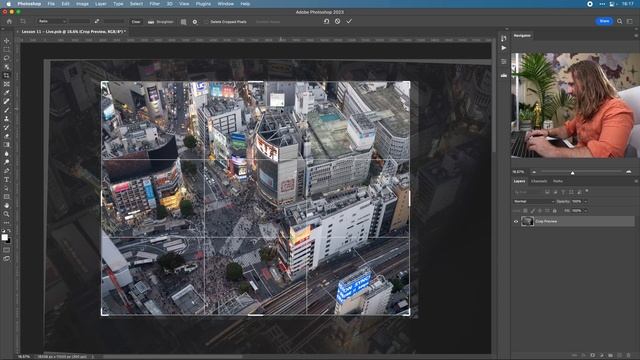Select the Rectangular Marquee tool
640x360 pixels.
(7, 49)
